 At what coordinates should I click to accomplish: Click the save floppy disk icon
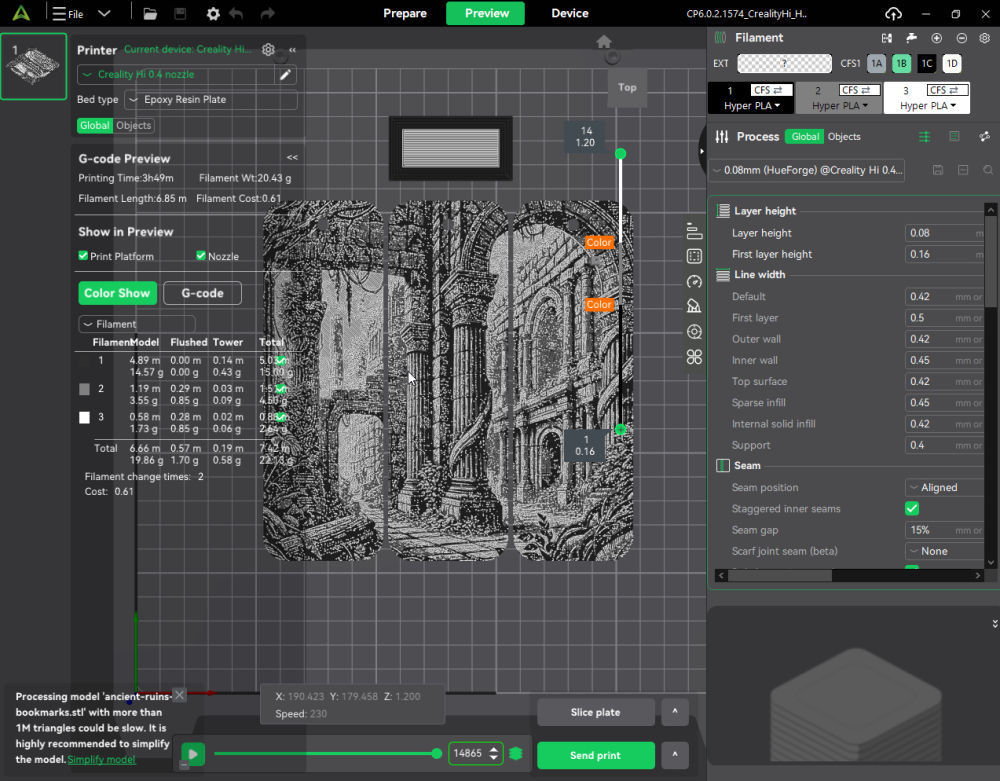(180, 13)
